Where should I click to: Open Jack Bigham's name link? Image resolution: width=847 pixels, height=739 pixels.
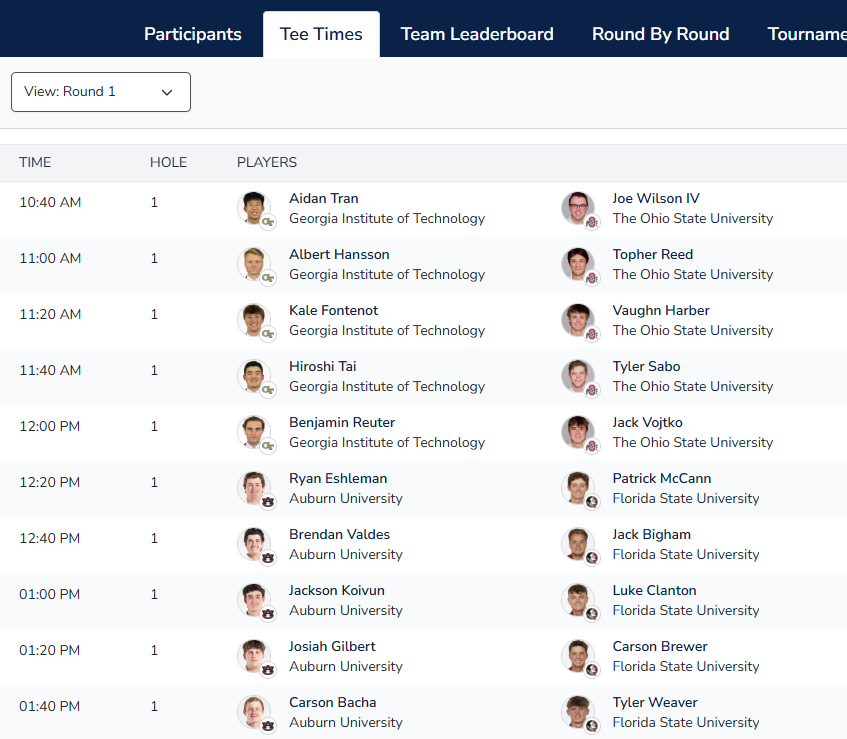[x=651, y=534]
